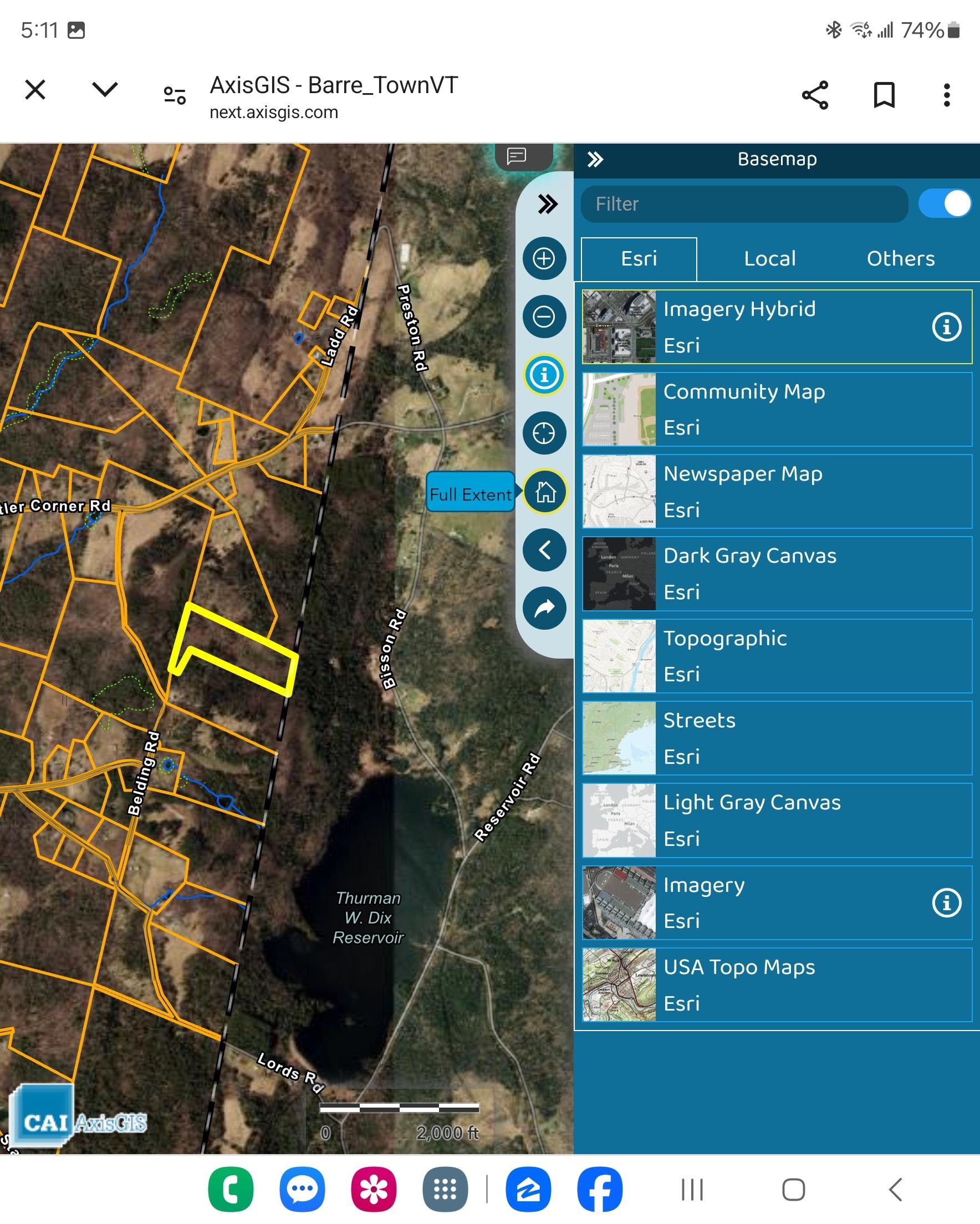Tap the recent apps navigation button
The width and height of the screenshot is (980, 1224).
point(692,1190)
